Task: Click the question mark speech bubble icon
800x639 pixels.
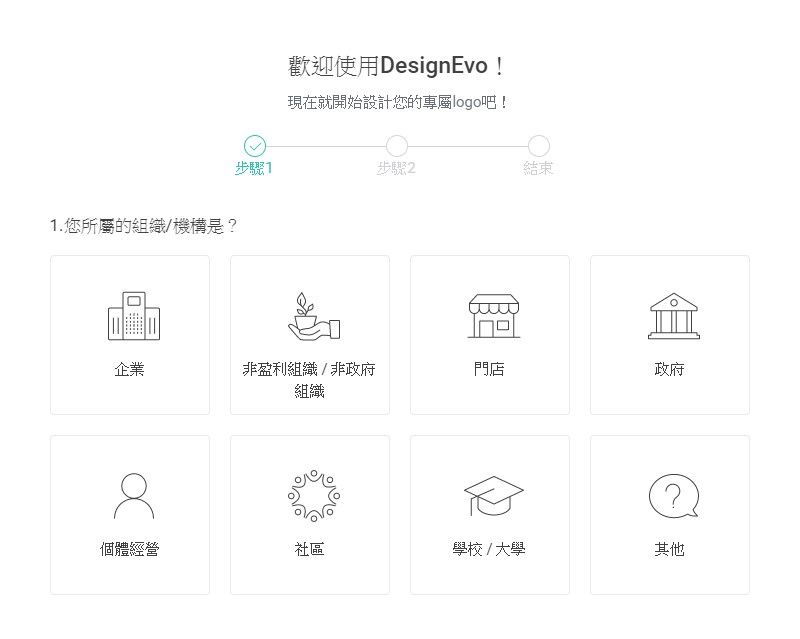Action: [674, 496]
